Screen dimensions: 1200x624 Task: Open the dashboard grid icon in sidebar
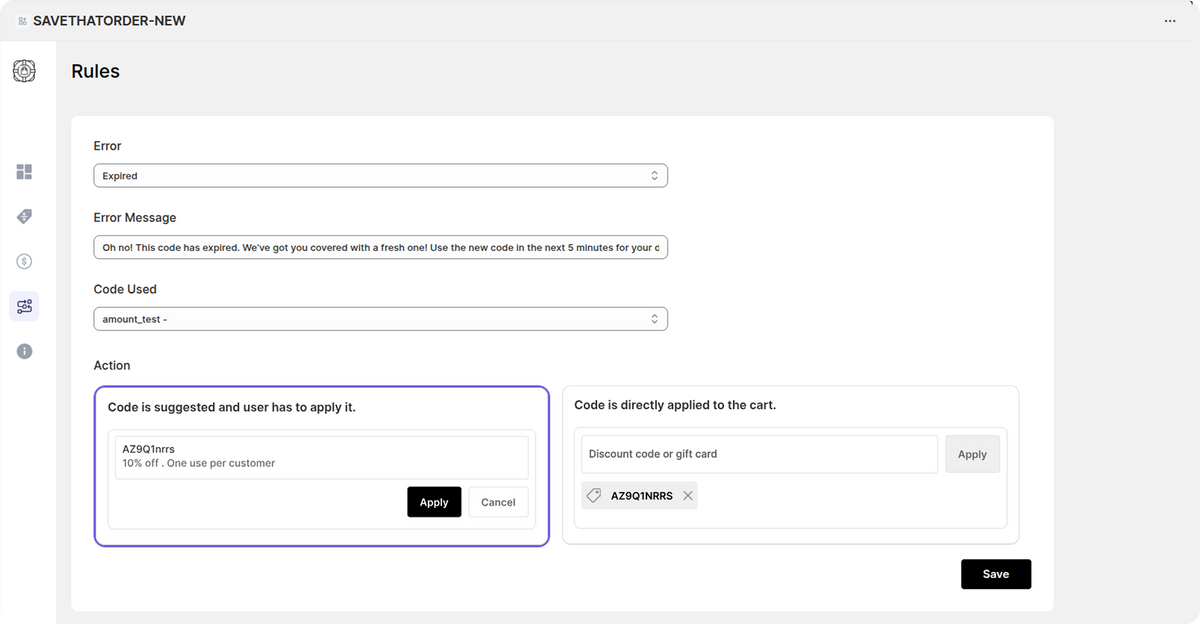click(x=24, y=172)
